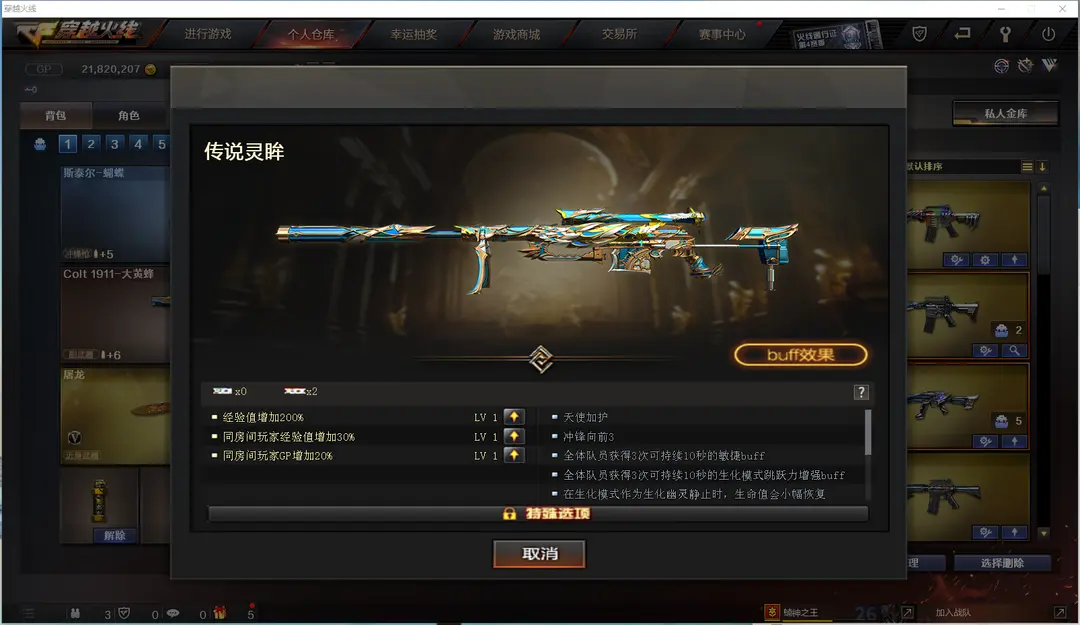
Task: Click the power exit icon
Action: (1048, 33)
